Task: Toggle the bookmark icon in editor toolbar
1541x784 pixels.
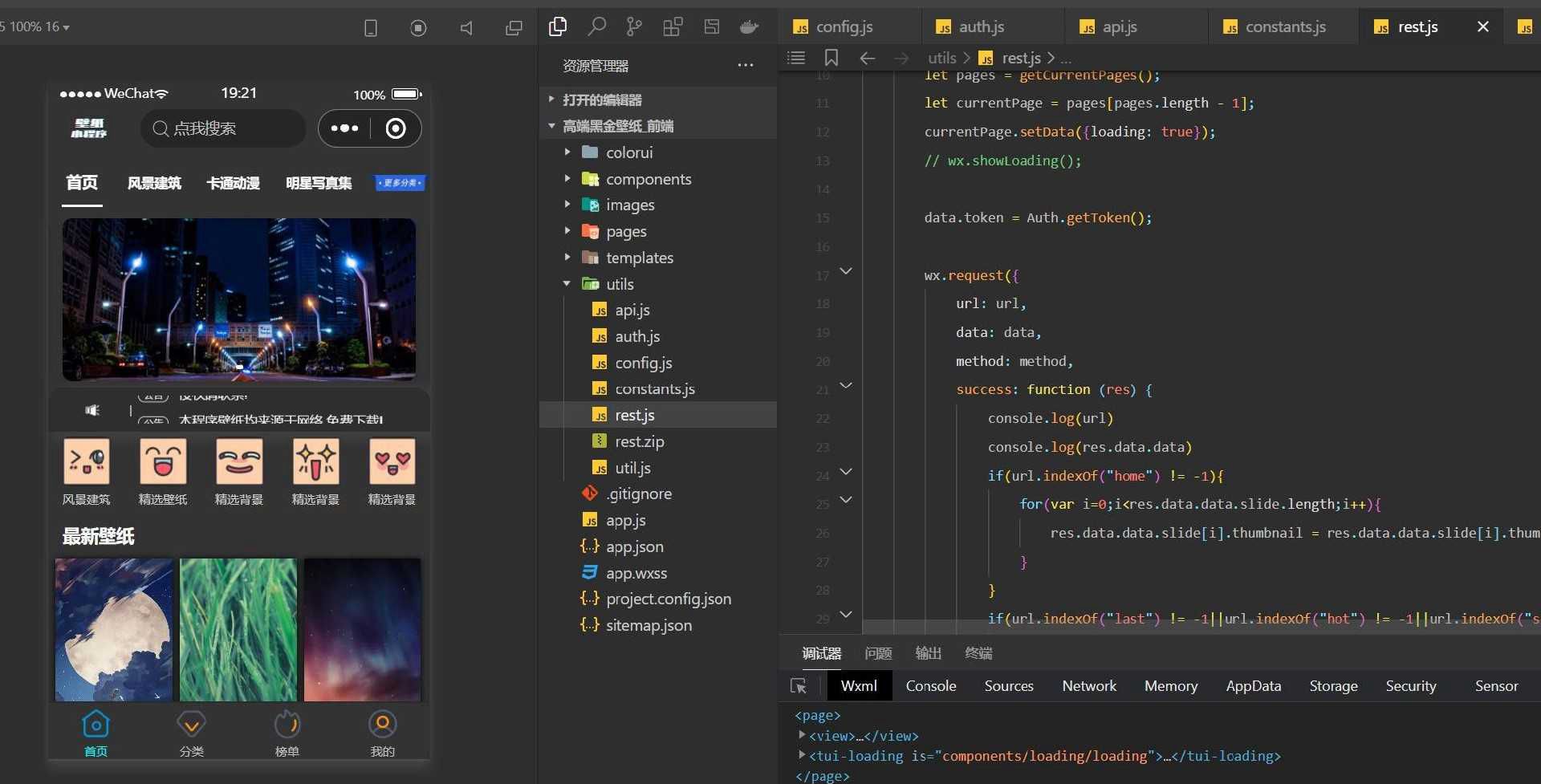Action: [831, 58]
